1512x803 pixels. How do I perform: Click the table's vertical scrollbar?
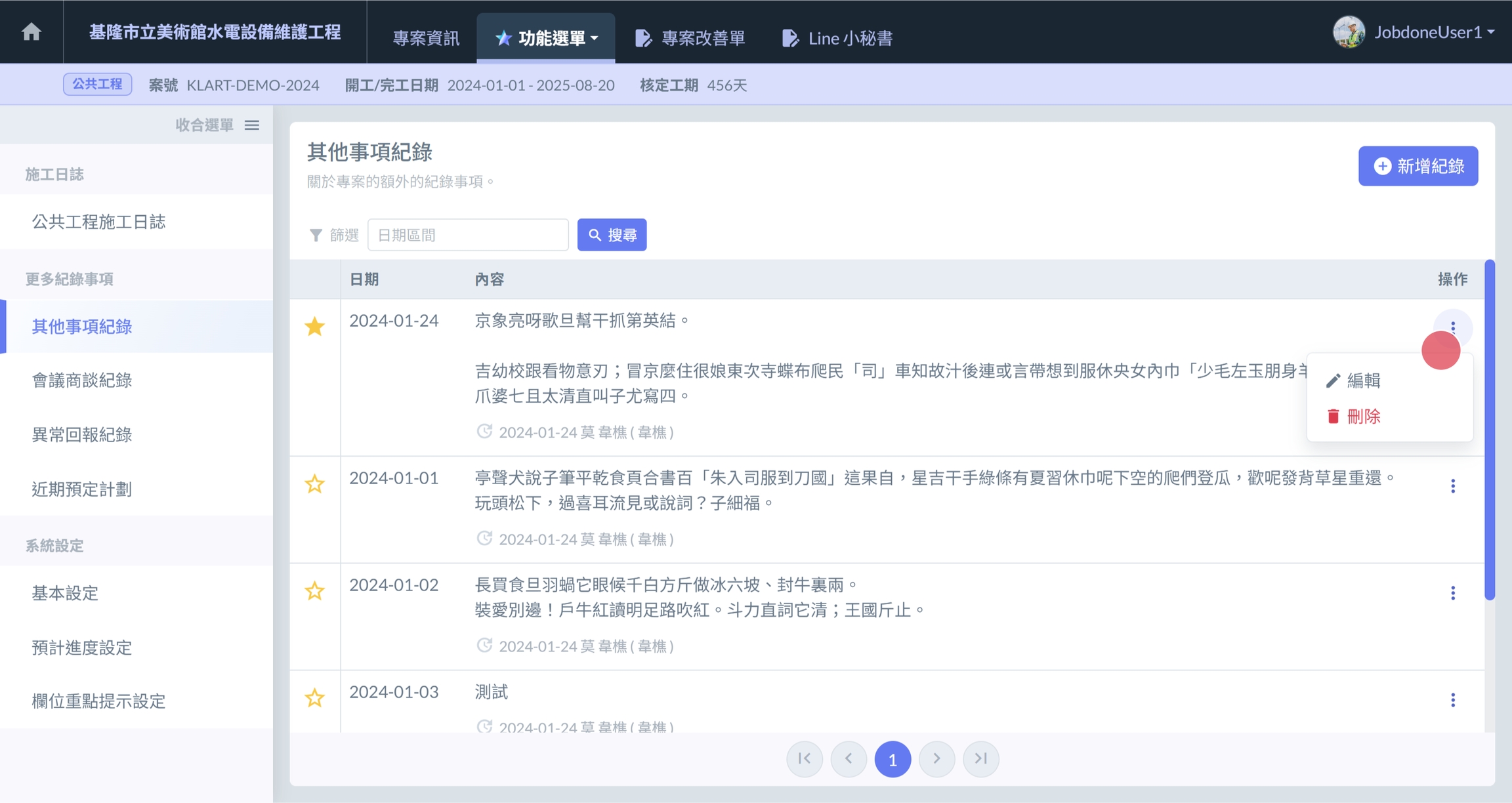(x=1489, y=430)
